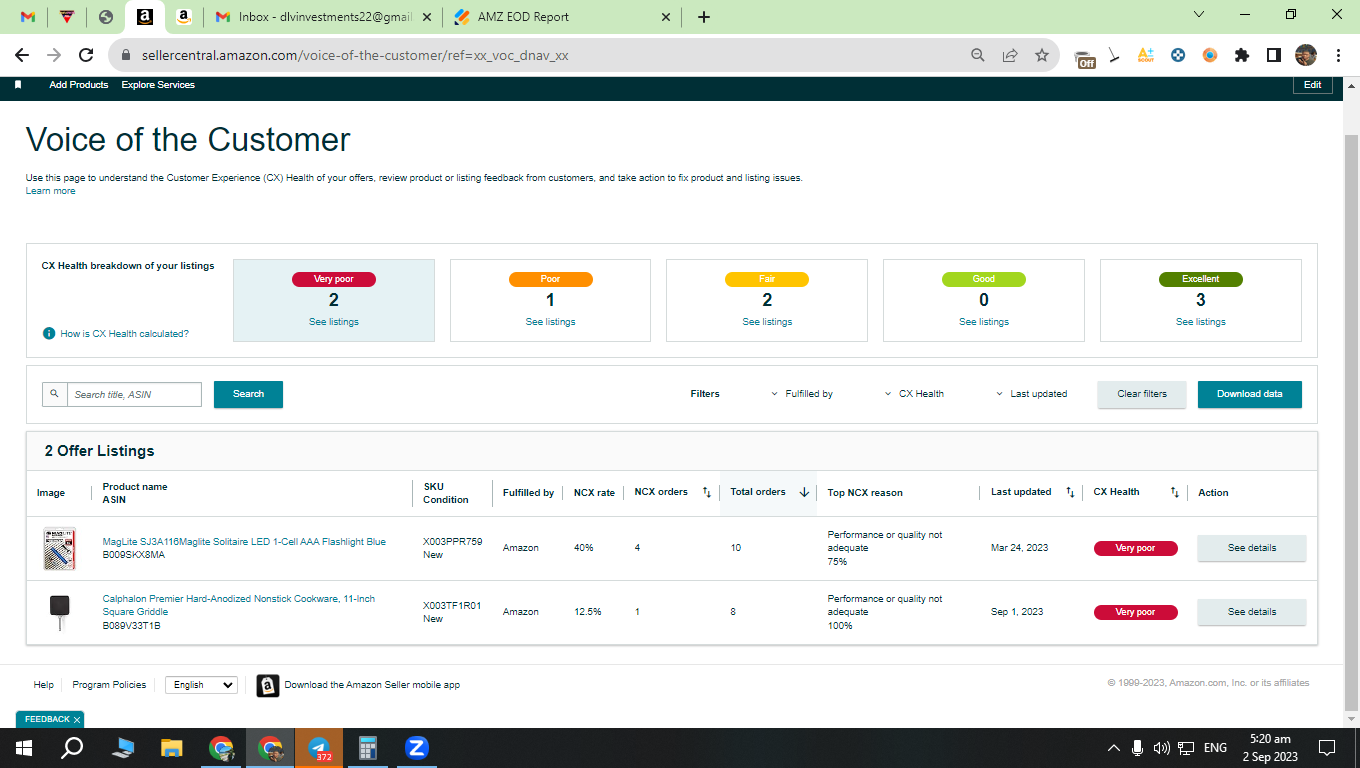The image size is (1360, 768).
Task: Open Telegram from the taskbar
Action: 320,748
